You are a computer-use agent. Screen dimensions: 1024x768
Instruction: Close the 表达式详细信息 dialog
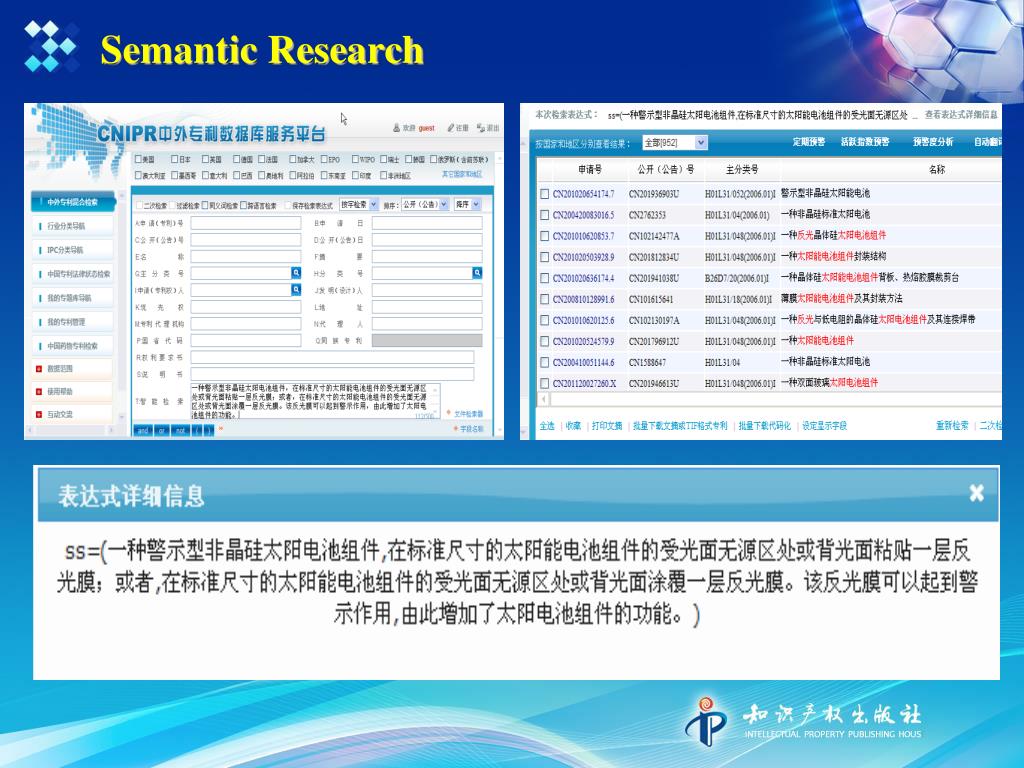pyautogui.click(x=976, y=493)
